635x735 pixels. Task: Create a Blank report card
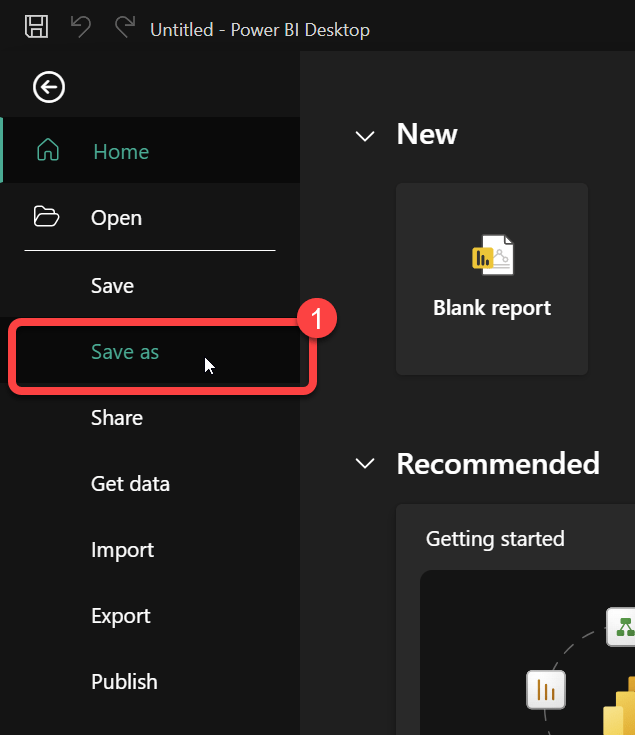coord(492,279)
